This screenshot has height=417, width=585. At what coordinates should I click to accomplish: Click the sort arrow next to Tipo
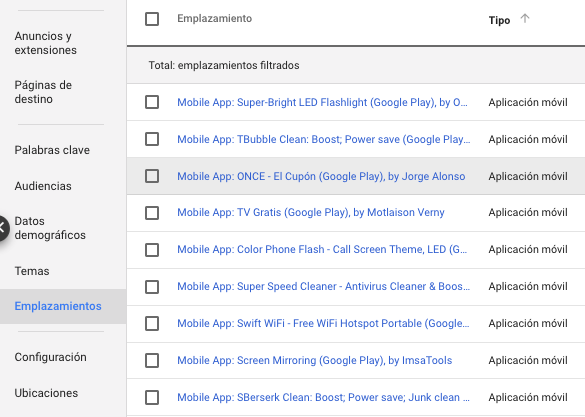pyautogui.click(x=525, y=19)
